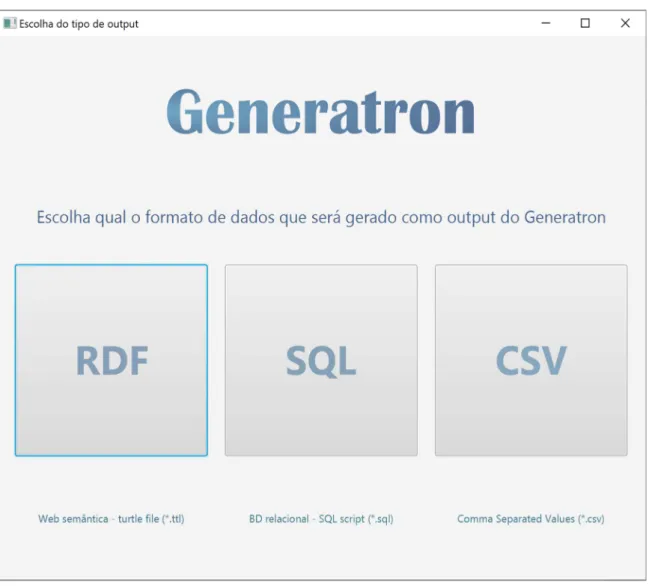Click the (*.sql) extension text
The height and width of the screenshot is (586, 649).
[380, 519]
